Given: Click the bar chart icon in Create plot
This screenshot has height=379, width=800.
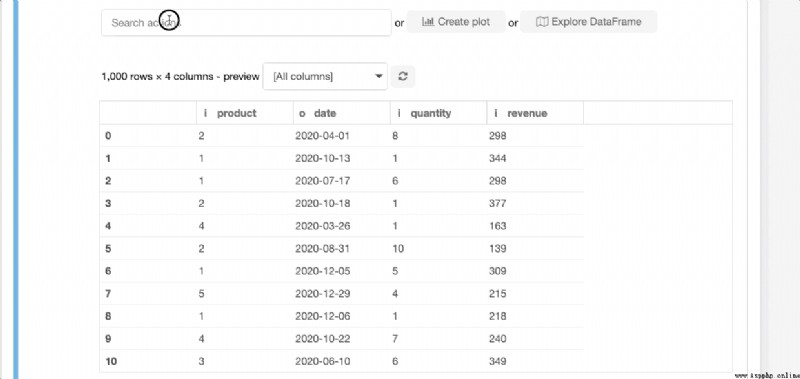Looking at the screenshot, I should [x=428, y=22].
